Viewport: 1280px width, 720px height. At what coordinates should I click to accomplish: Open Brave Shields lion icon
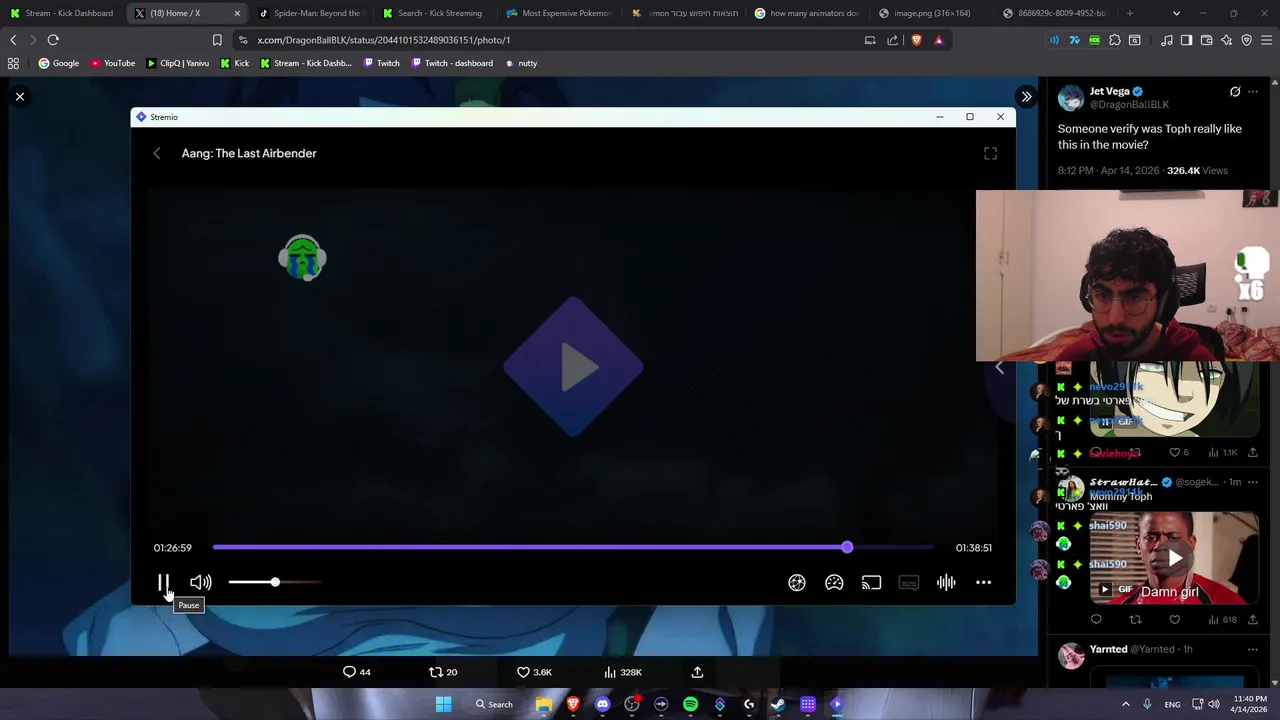(x=916, y=40)
